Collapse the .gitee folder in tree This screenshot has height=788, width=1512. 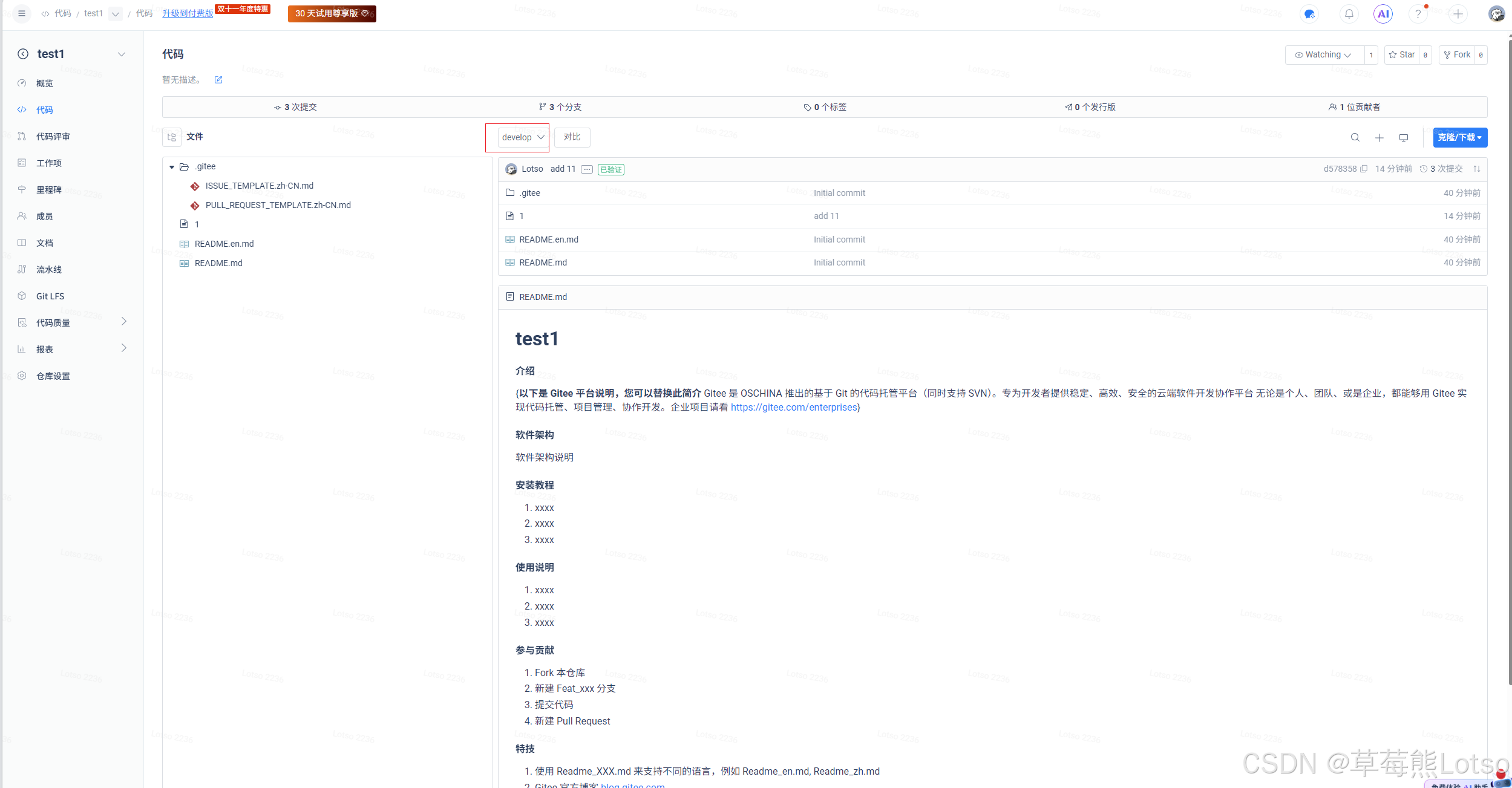(172, 167)
